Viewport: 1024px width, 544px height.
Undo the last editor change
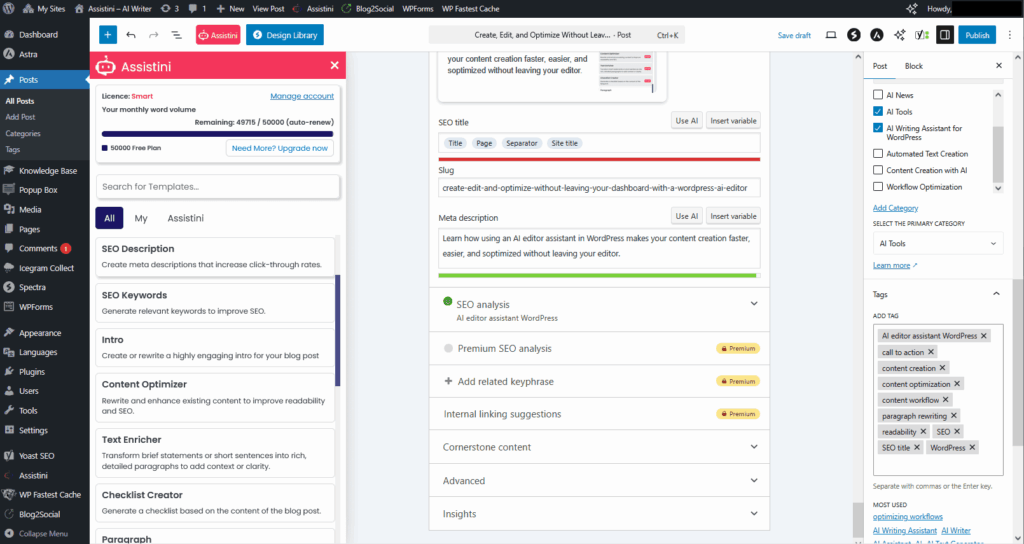[x=131, y=35]
